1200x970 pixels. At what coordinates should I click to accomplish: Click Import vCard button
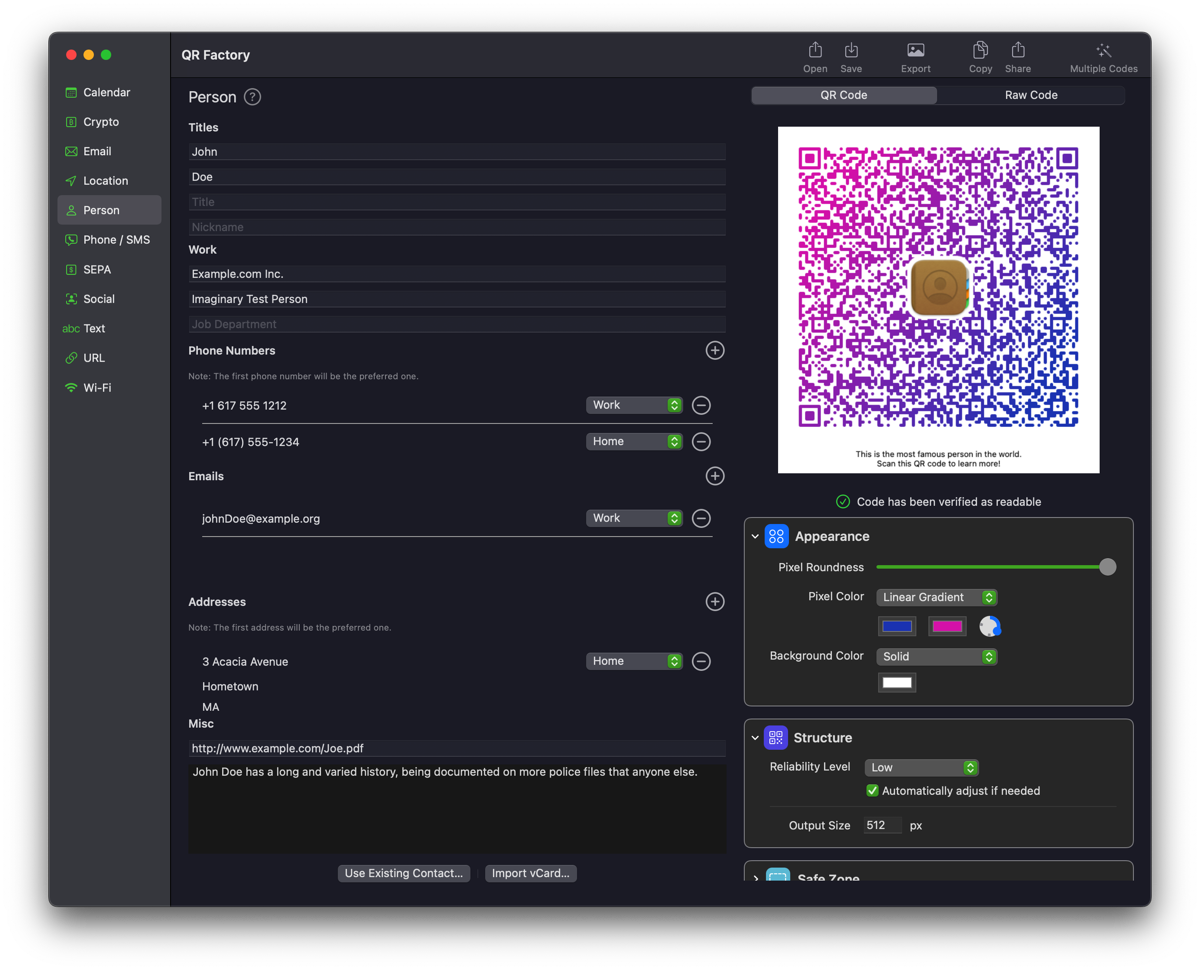tap(531, 873)
